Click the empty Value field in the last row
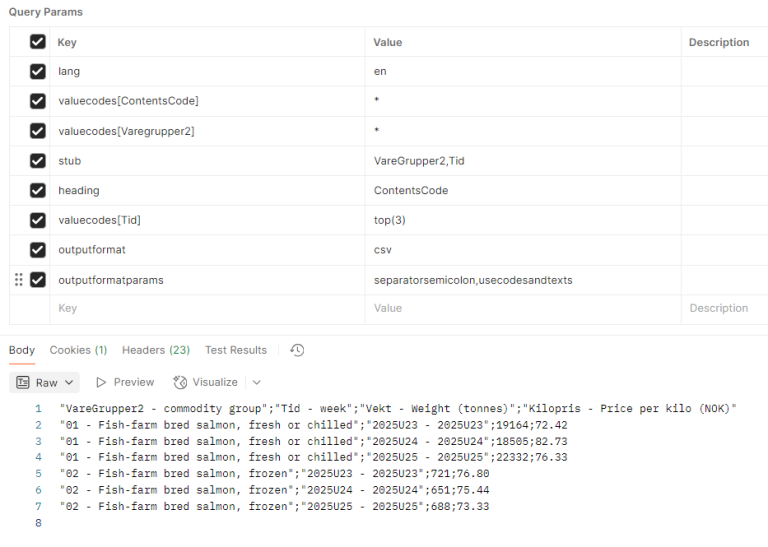This screenshot has height=547, width=768. coord(520,309)
